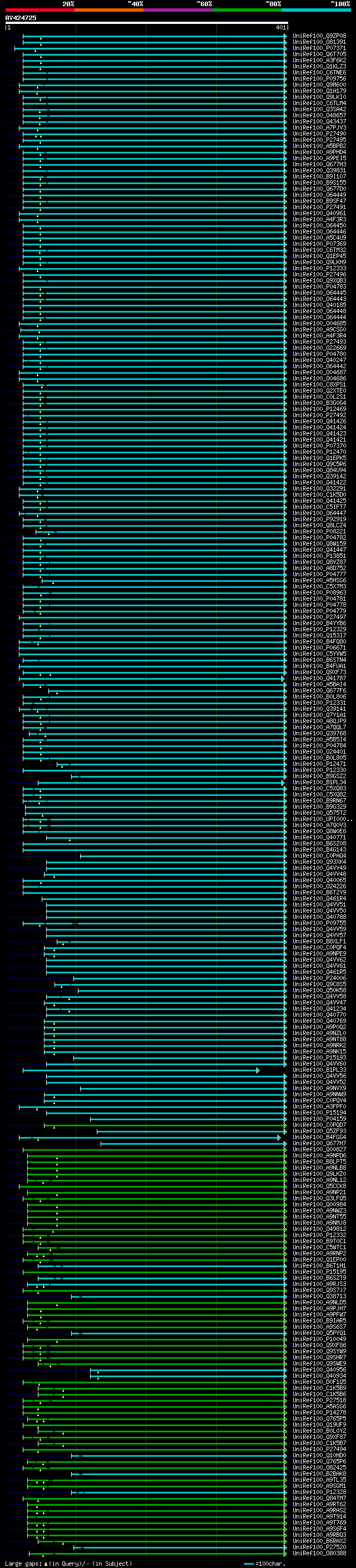The width and height of the screenshot is (356, 1568).
Task: Select hit UniRef100_Q41426
Action: tap(319, 421)
